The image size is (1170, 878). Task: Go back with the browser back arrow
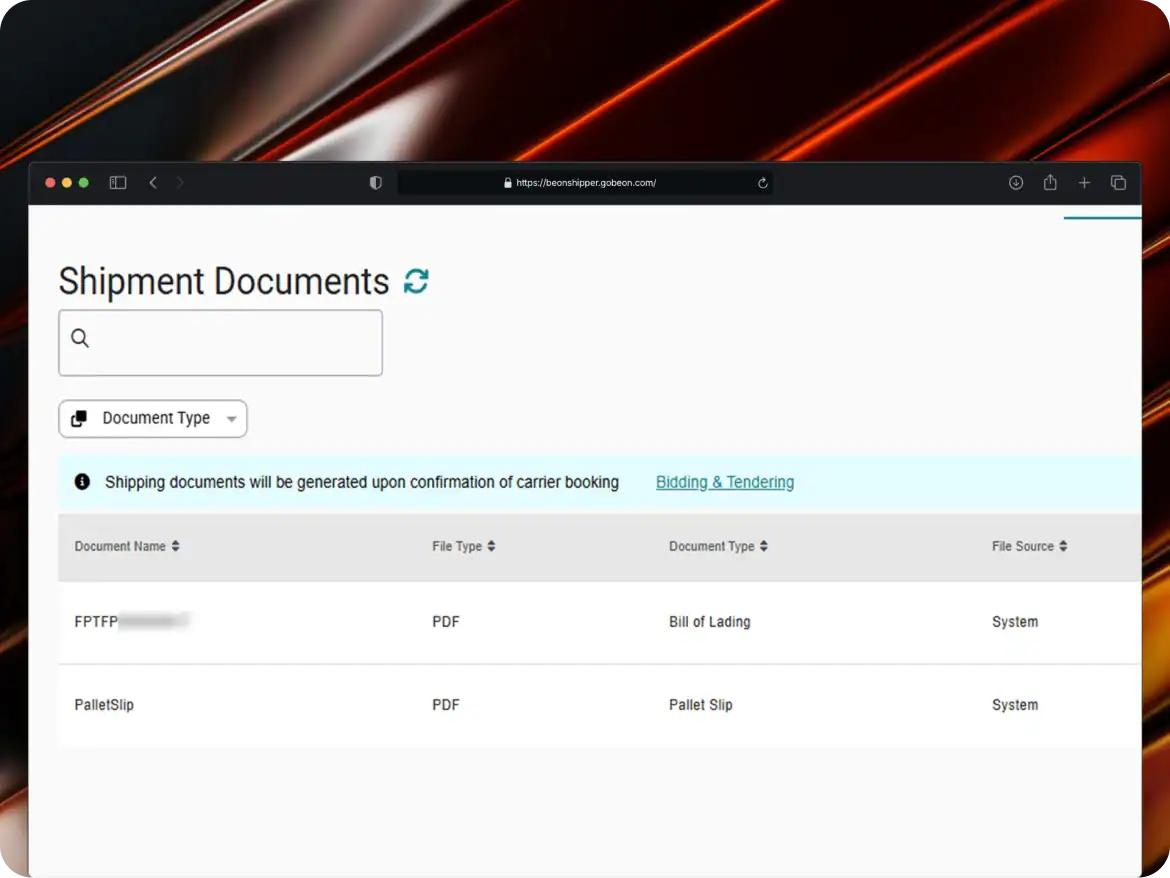(x=153, y=183)
